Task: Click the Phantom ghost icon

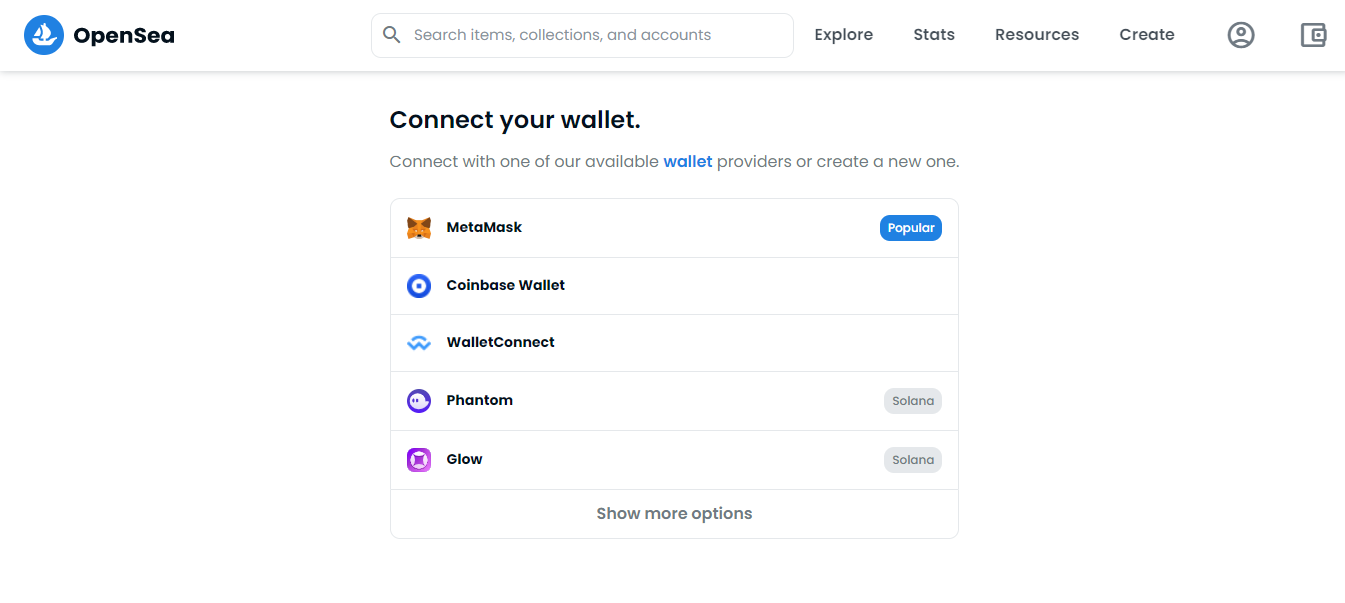Action: [419, 401]
